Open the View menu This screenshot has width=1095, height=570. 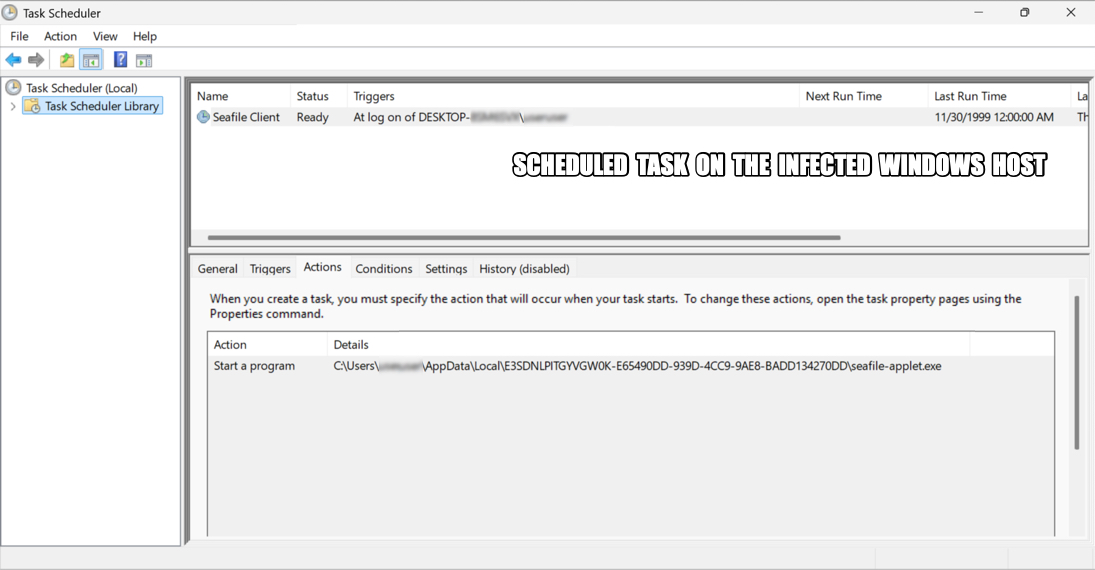[x=105, y=36]
